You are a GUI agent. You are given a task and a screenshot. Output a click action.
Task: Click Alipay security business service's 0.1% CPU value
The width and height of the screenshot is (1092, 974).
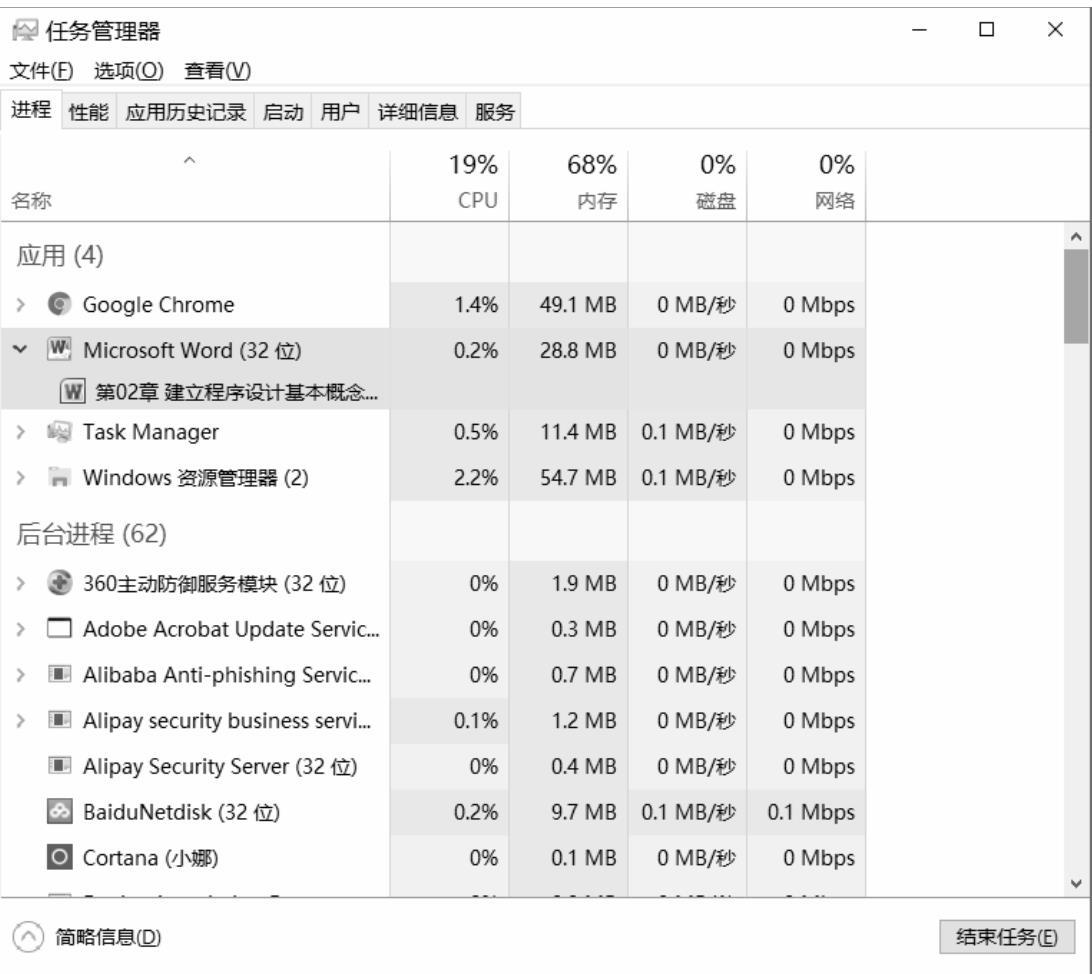click(476, 720)
